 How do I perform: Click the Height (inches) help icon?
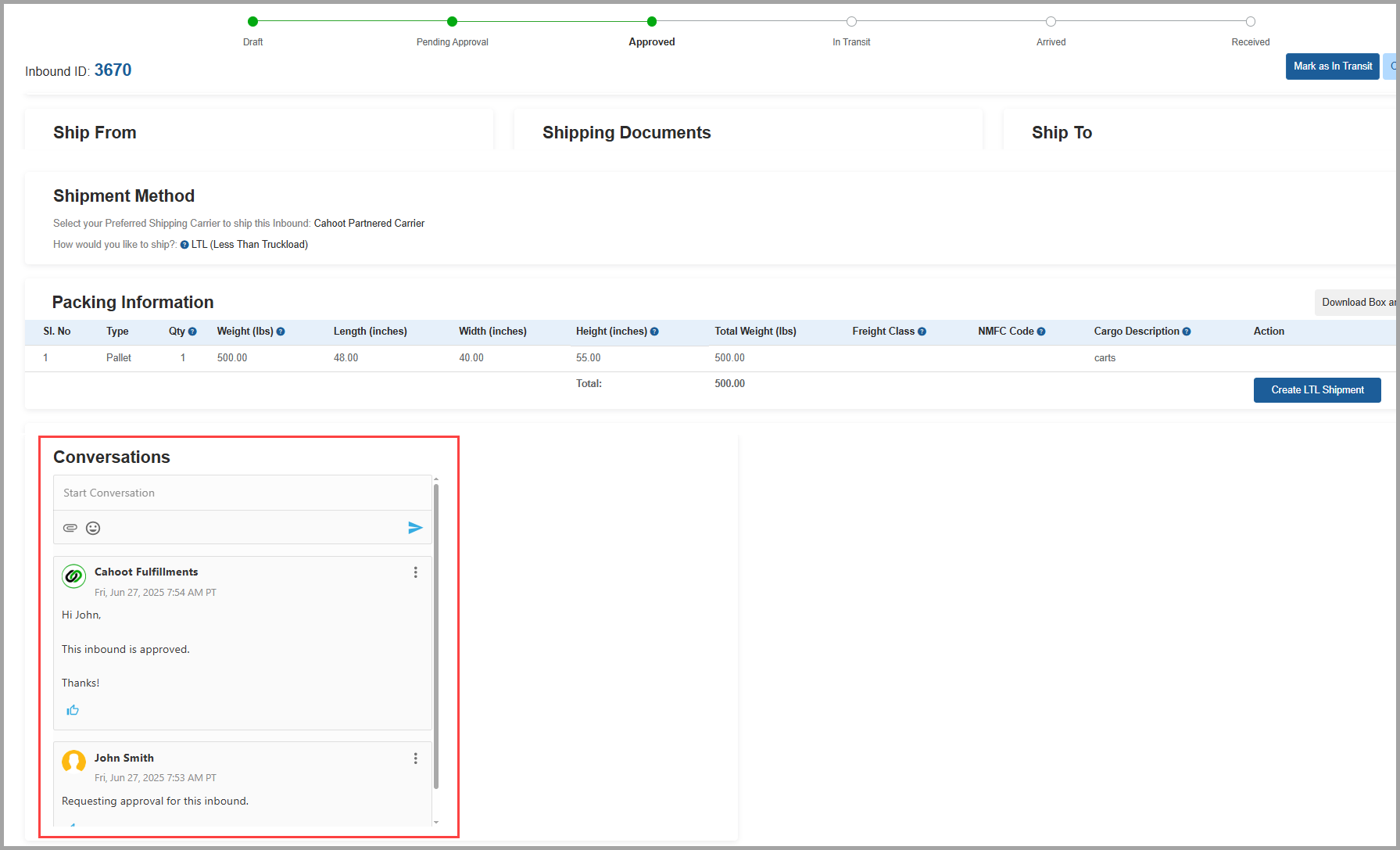tap(654, 332)
